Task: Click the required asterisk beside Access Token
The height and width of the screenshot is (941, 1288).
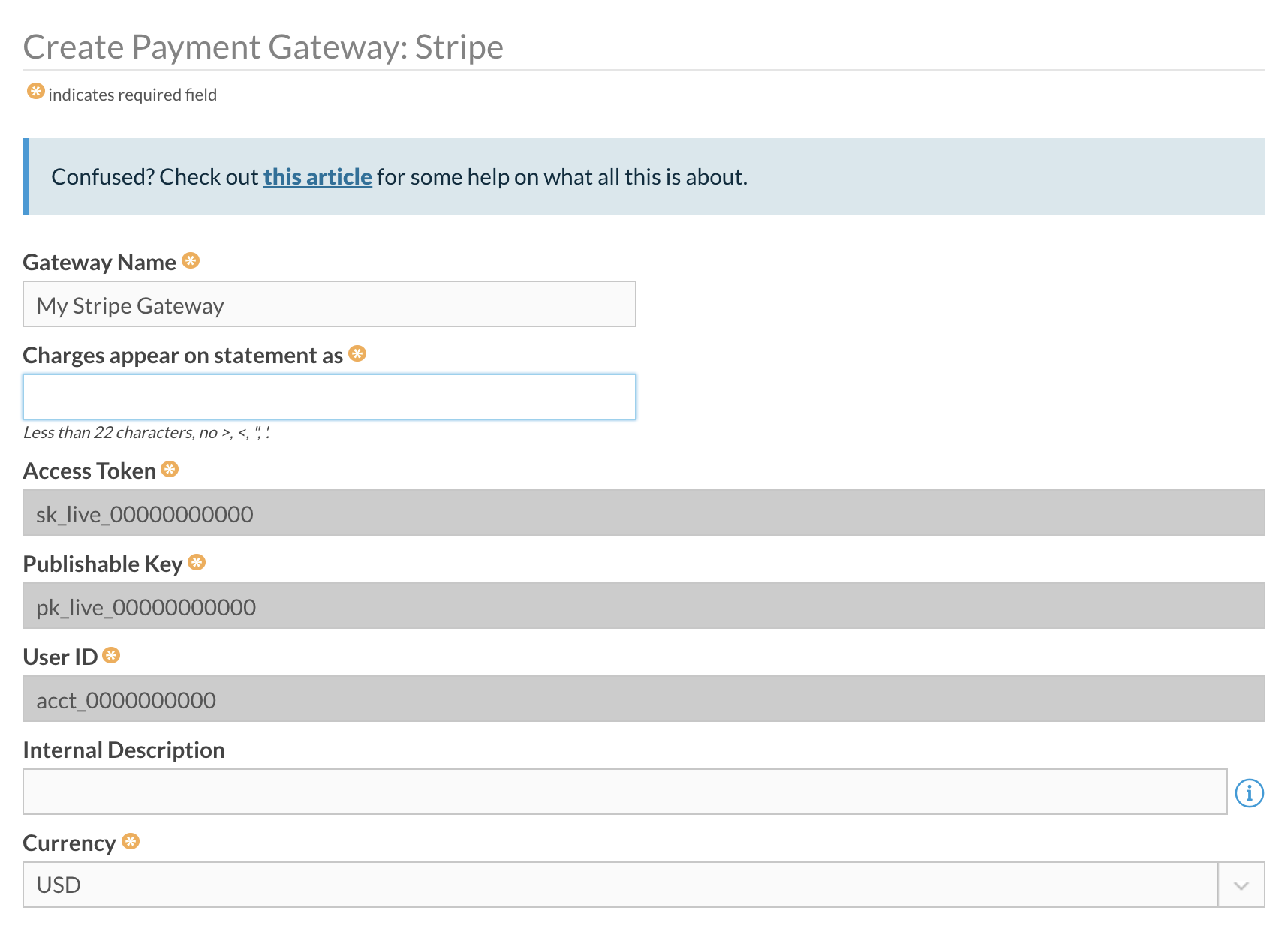Action: tap(171, 469)
